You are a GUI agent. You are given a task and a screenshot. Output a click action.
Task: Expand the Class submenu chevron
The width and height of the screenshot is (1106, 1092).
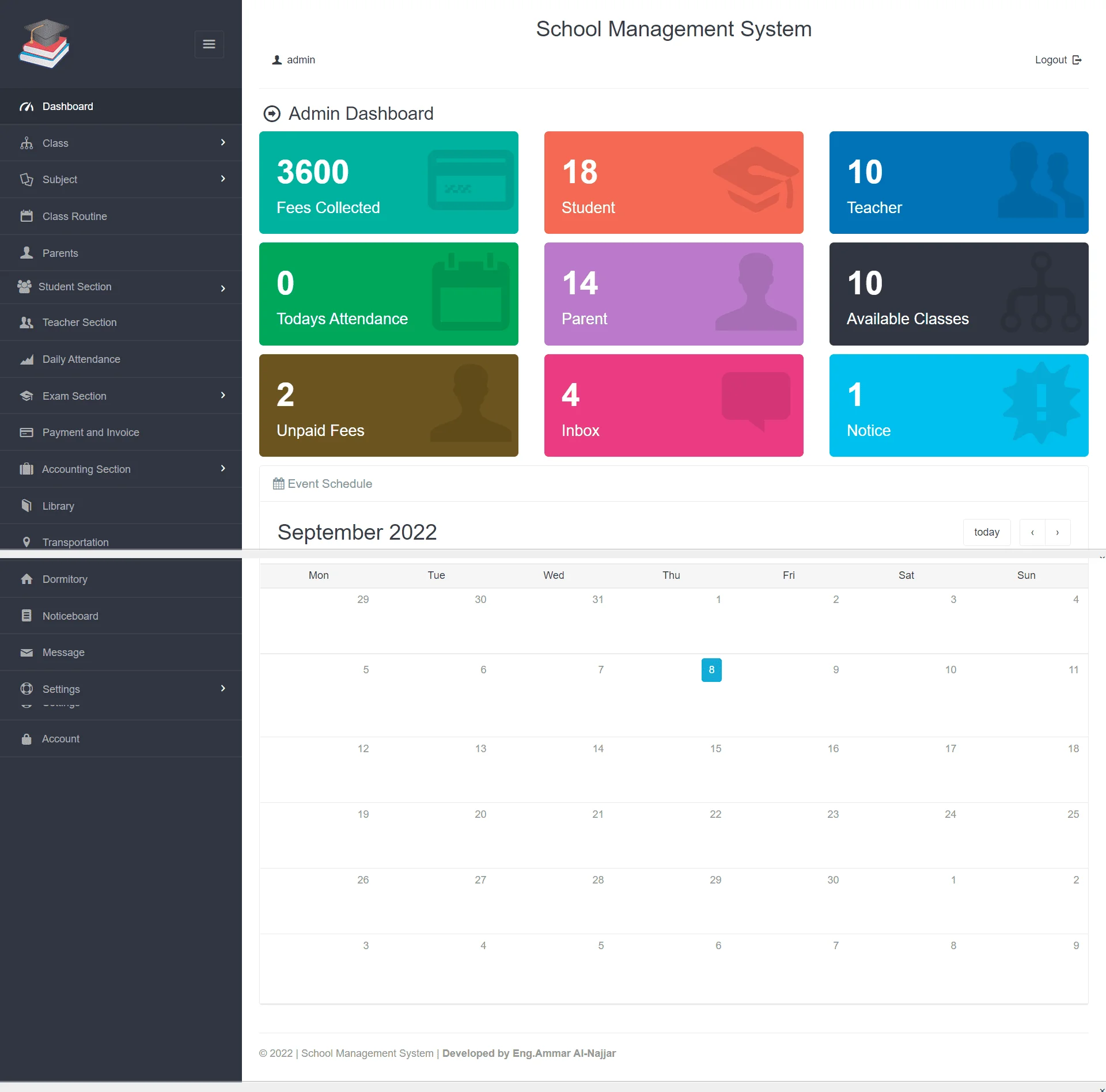click(x=223, y=143)
